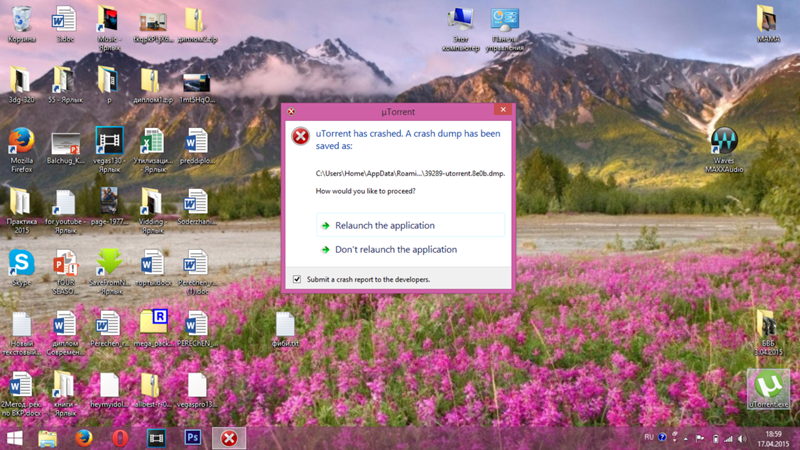Select the for youtube shortcut icon
Image resolution: width=800 pixels, height=450 pixels.
tap(65, 210)
